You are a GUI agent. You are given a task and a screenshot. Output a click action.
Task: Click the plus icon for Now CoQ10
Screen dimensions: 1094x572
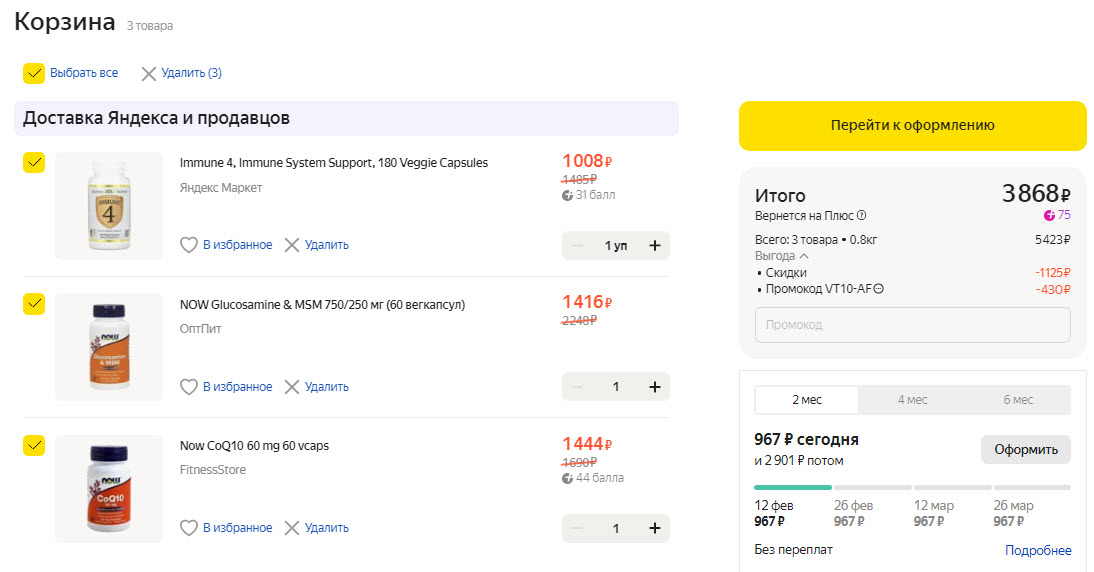click(655, 528)
